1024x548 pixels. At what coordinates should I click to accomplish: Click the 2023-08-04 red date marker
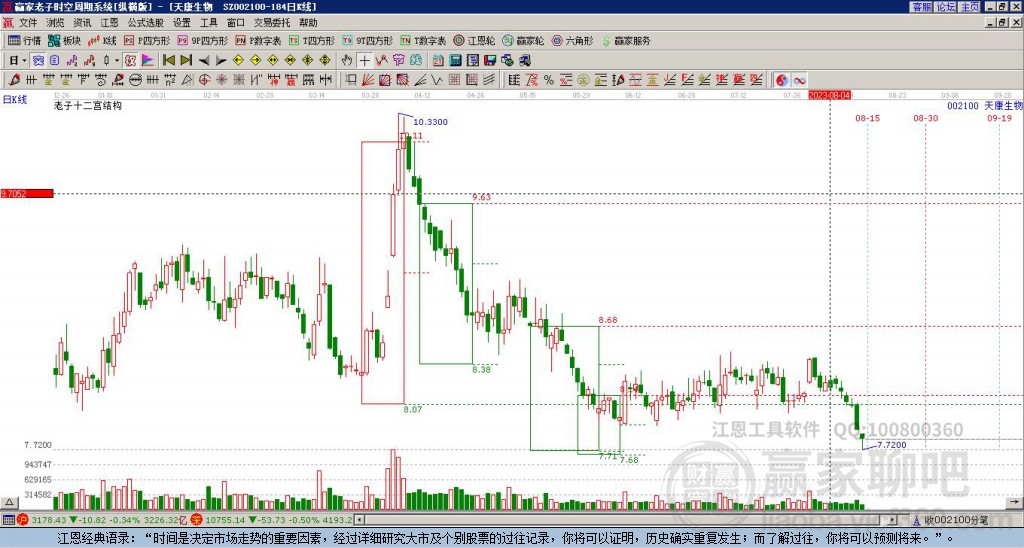click(x=830, y=95)
